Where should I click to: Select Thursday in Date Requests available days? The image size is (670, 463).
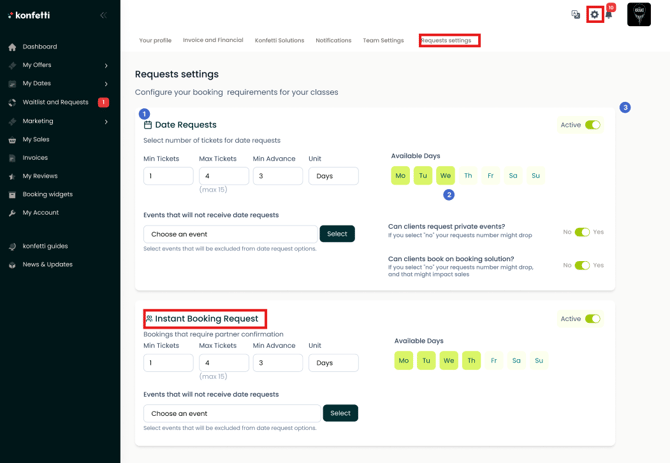[x=468, y=176]
